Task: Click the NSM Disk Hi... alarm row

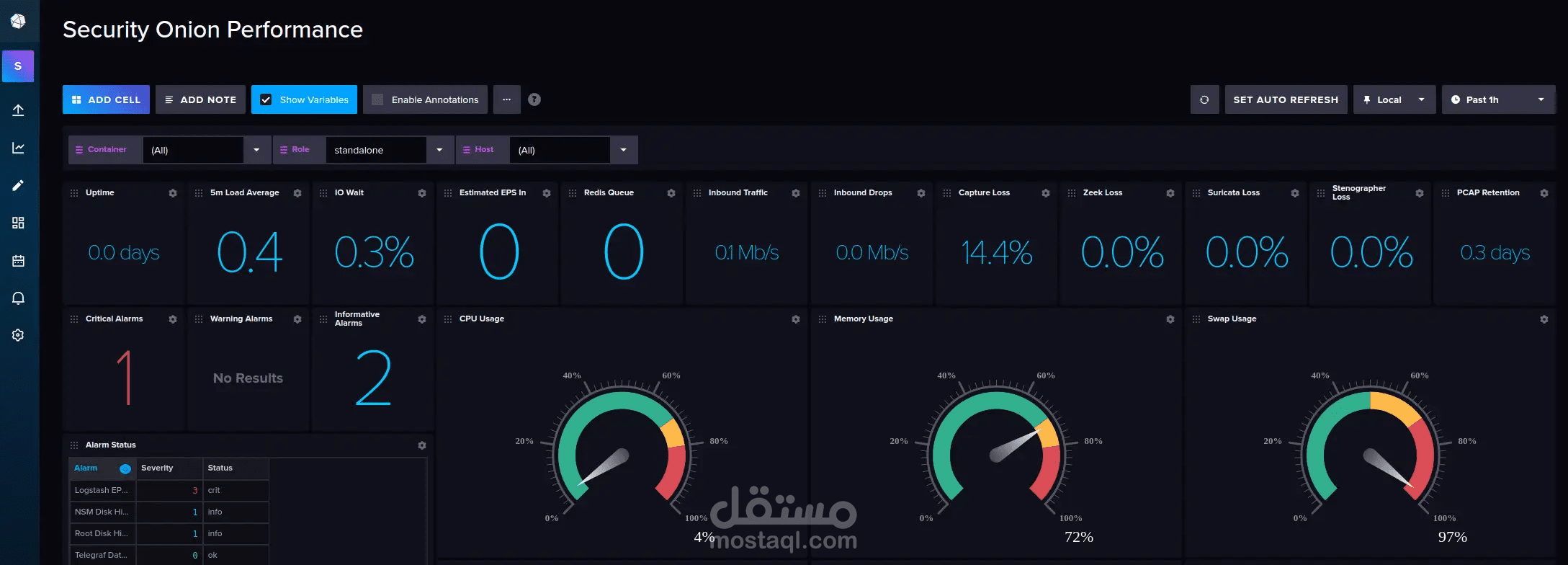Action: point(169,512)
